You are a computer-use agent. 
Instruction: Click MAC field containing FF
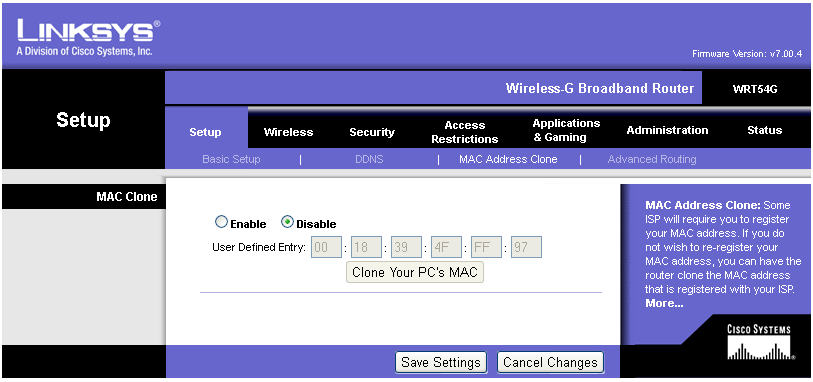tap(486, 247)
